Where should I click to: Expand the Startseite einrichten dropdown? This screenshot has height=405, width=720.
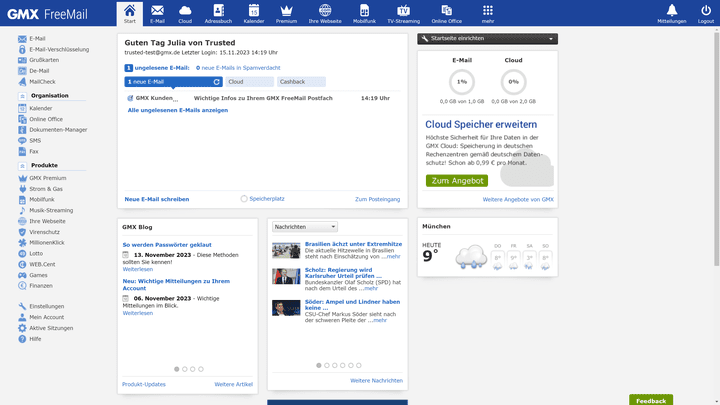tap(488, 39)
